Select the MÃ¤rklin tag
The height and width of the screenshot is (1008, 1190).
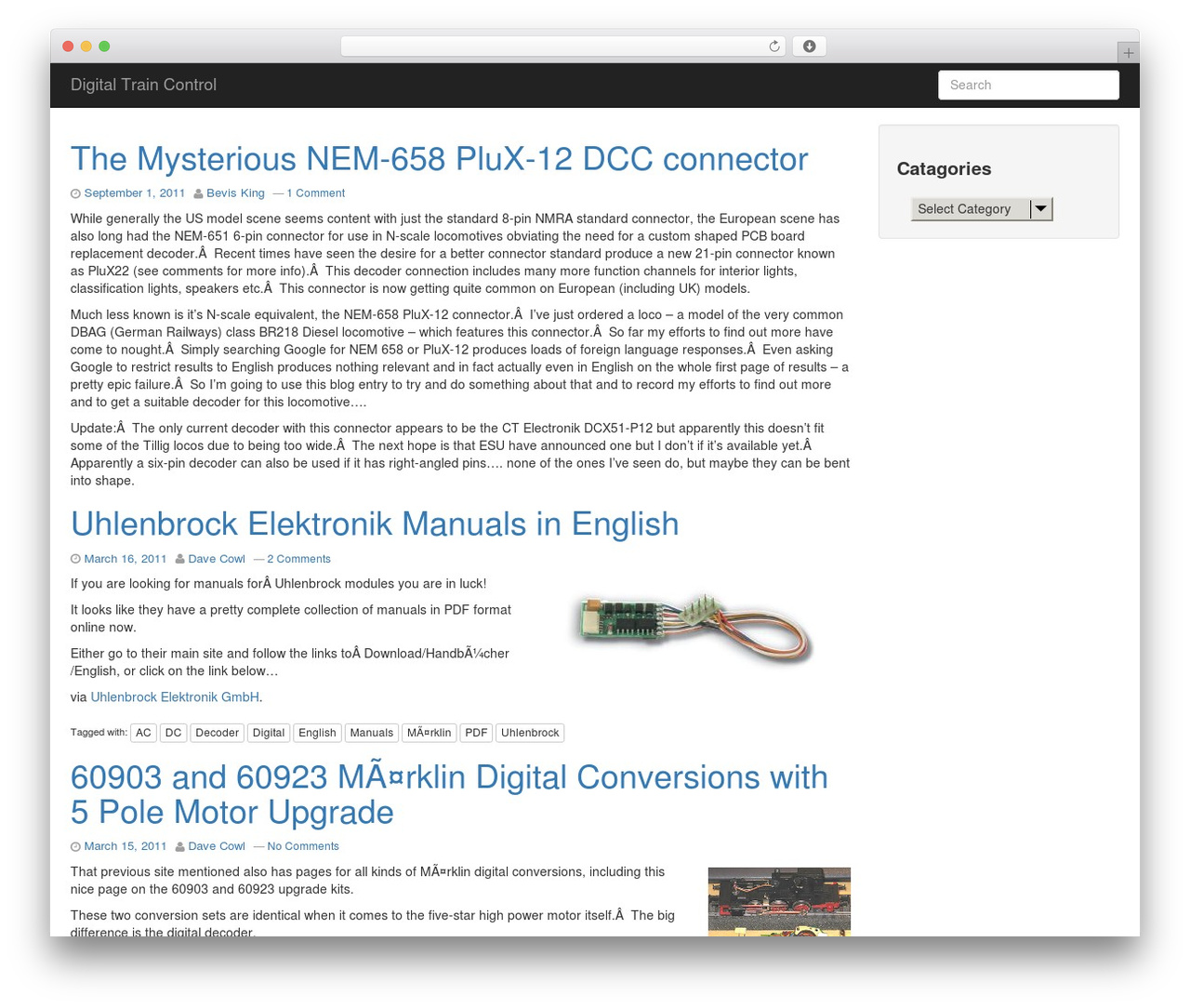(429, 733)
